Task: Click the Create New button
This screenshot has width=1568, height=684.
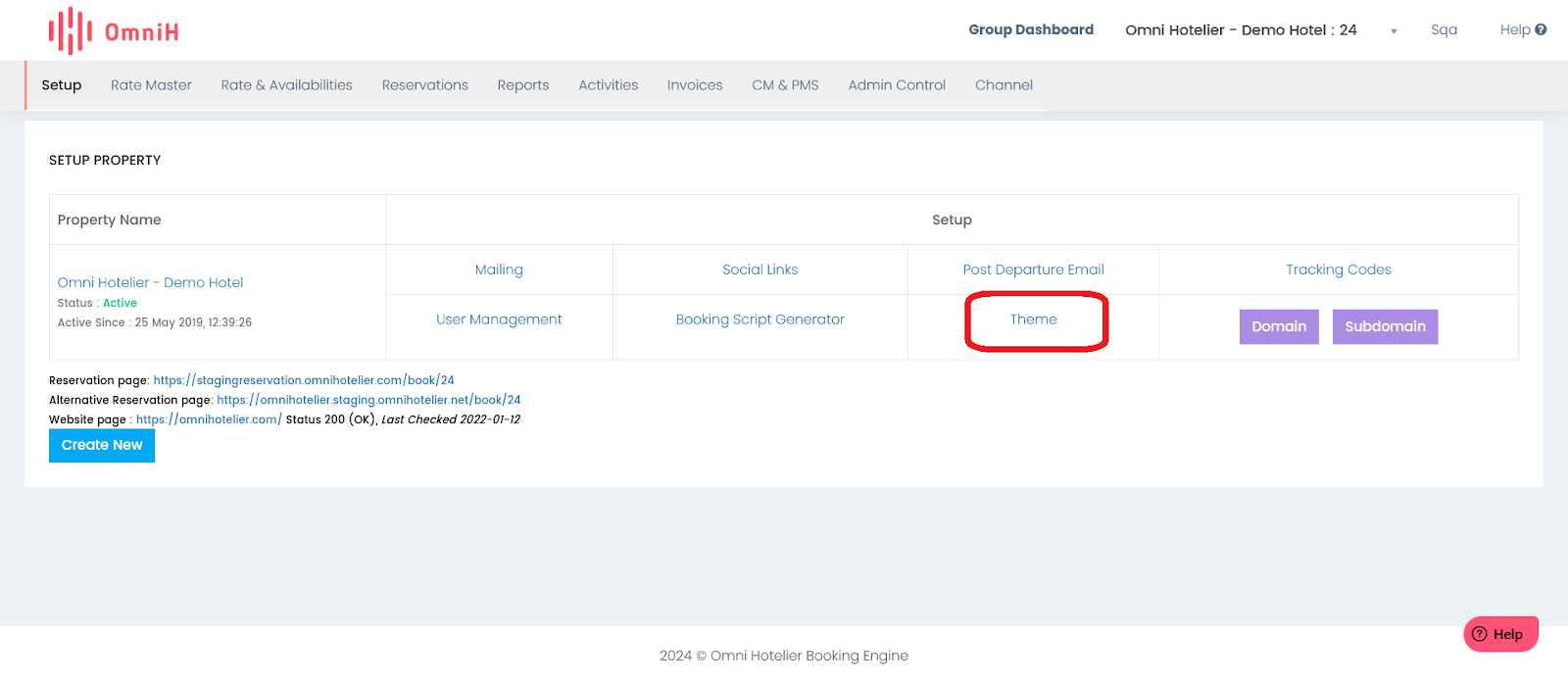Action: click(x=102, y=445)
